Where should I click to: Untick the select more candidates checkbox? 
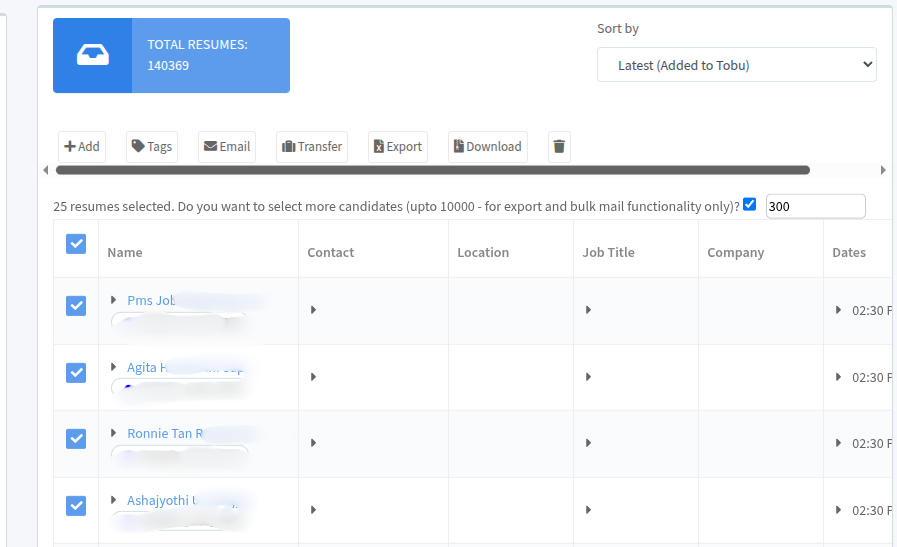[x=749, y=204]
